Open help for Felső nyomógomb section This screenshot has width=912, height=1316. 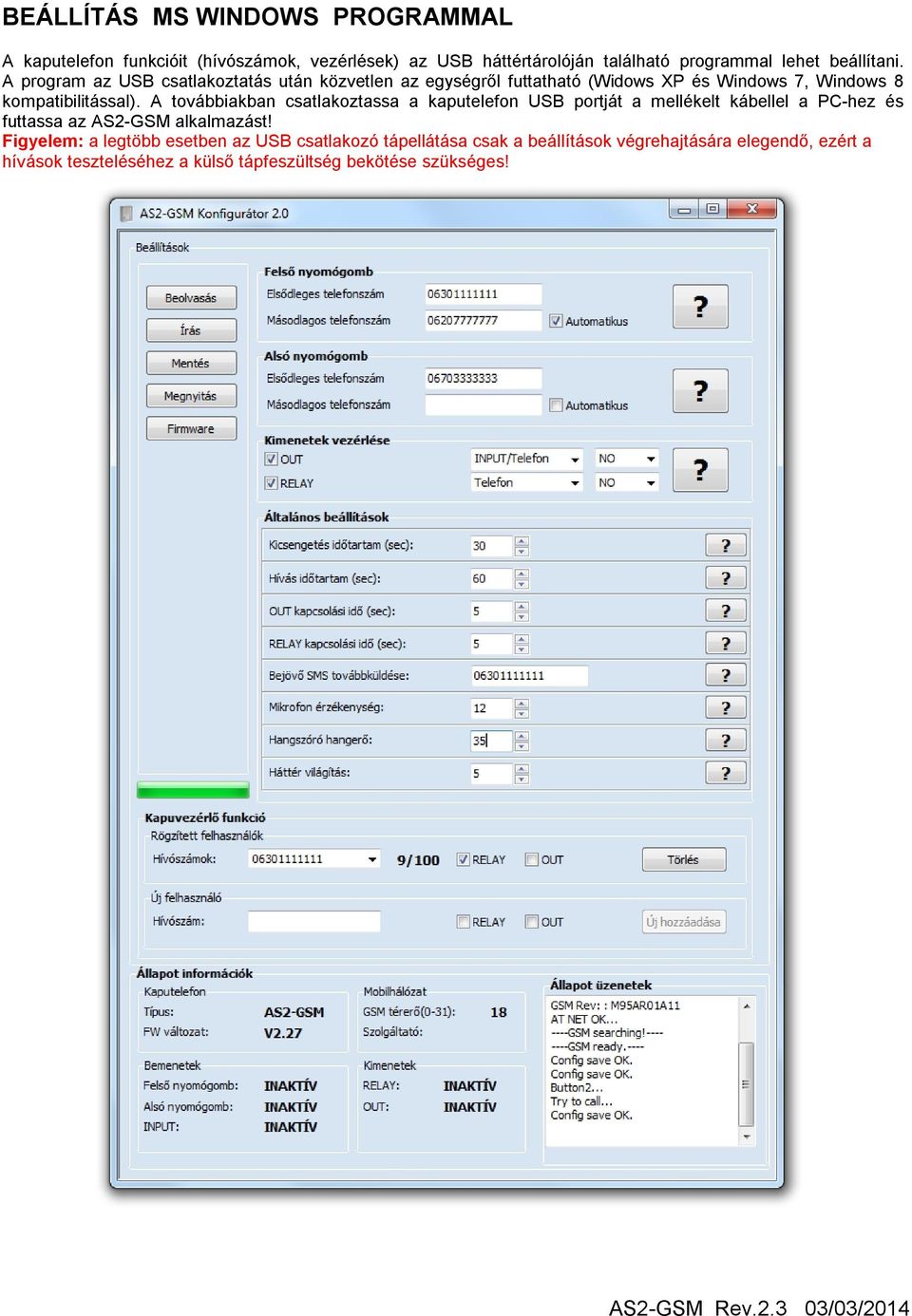tap(700, 307)
